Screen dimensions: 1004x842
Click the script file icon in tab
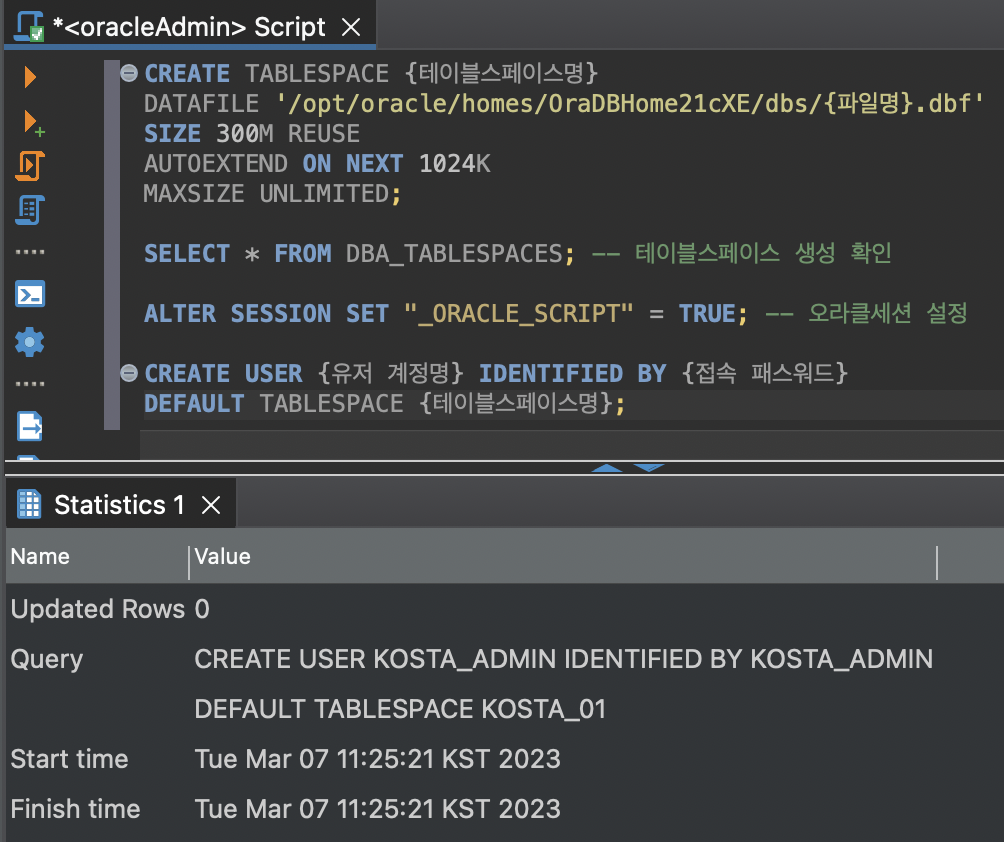[x=29, y=27]
